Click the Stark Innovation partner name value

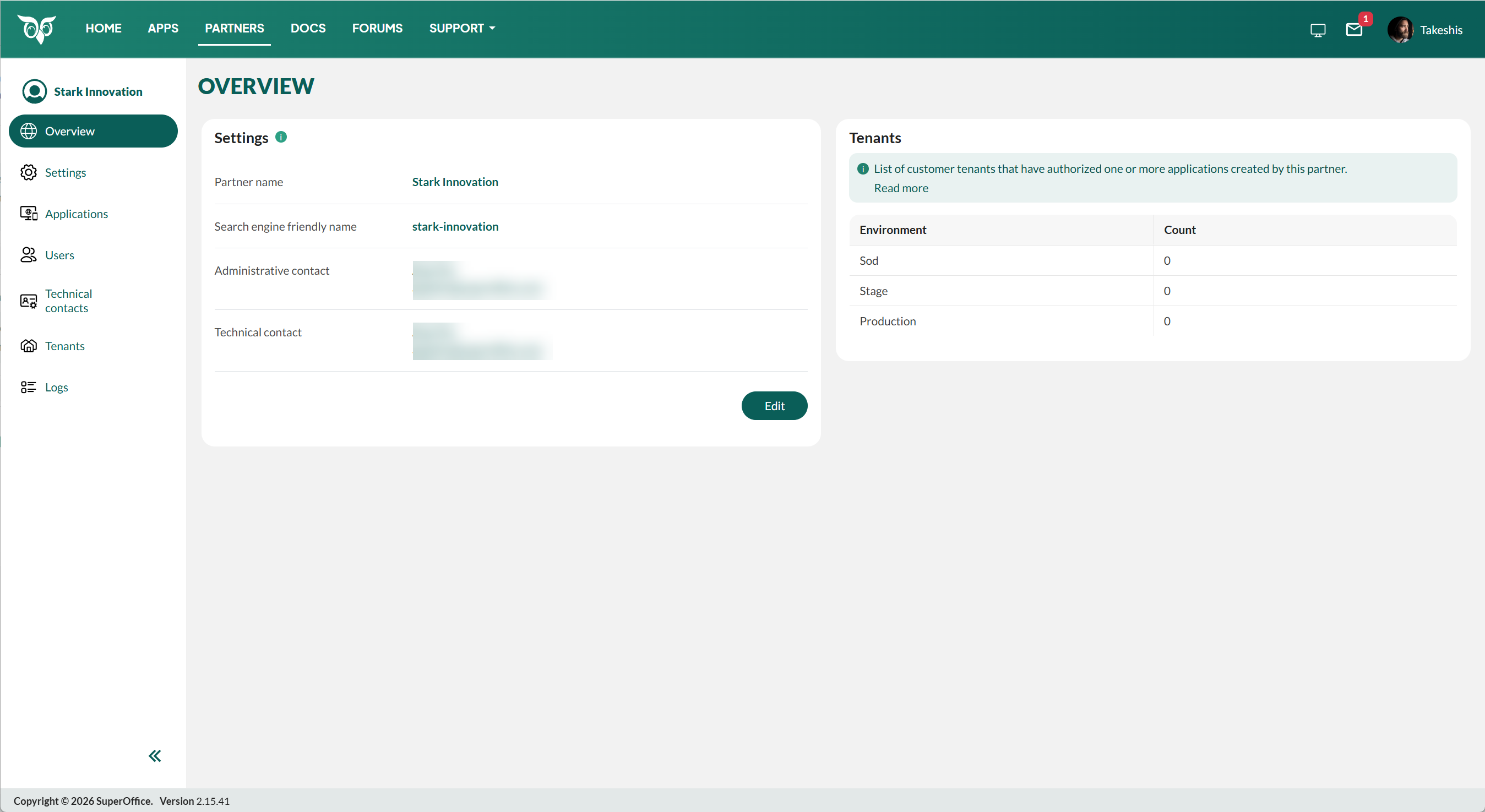(x=455, y=182)
